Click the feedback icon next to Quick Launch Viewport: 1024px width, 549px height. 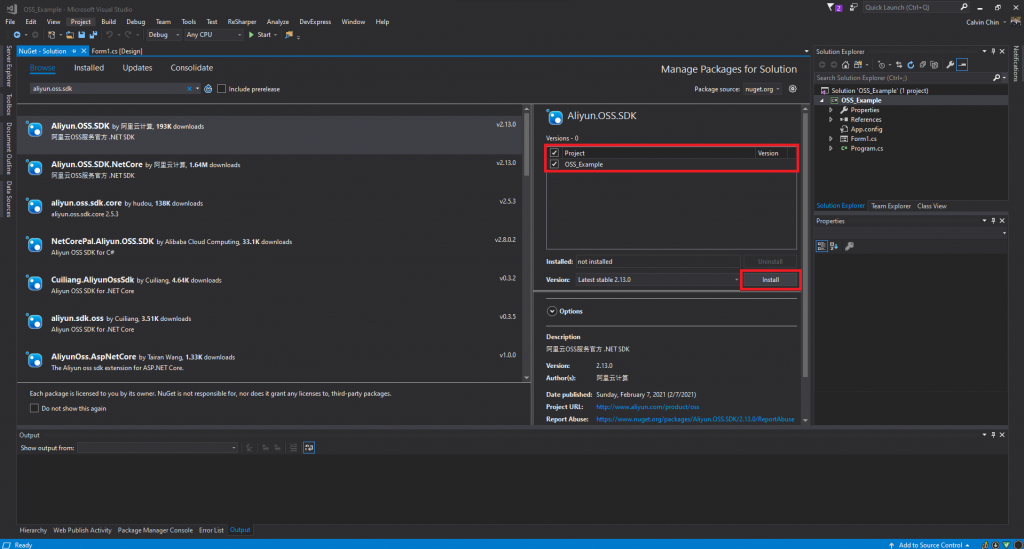click(854, 7)
